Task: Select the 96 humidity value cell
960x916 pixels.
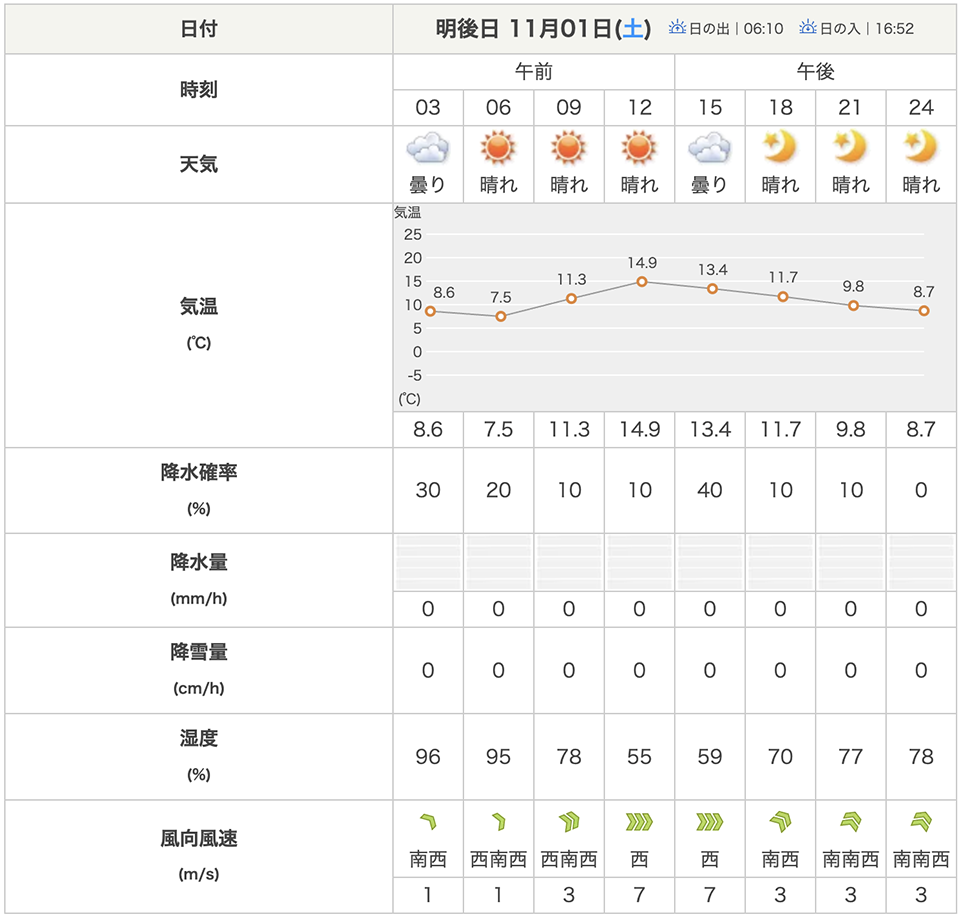Action: [428, 757]
